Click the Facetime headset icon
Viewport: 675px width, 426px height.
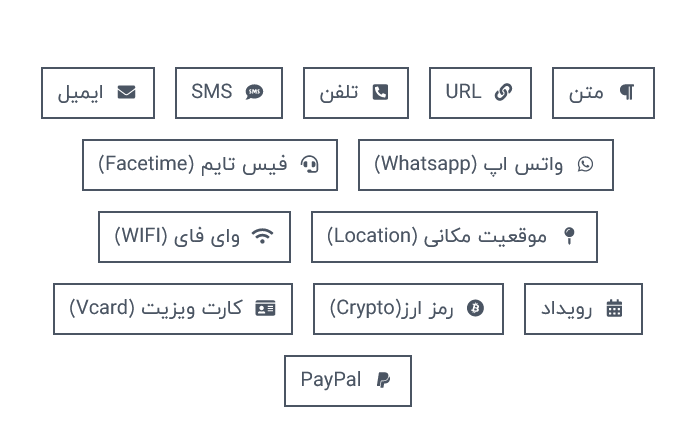click(x=310, y=165)
